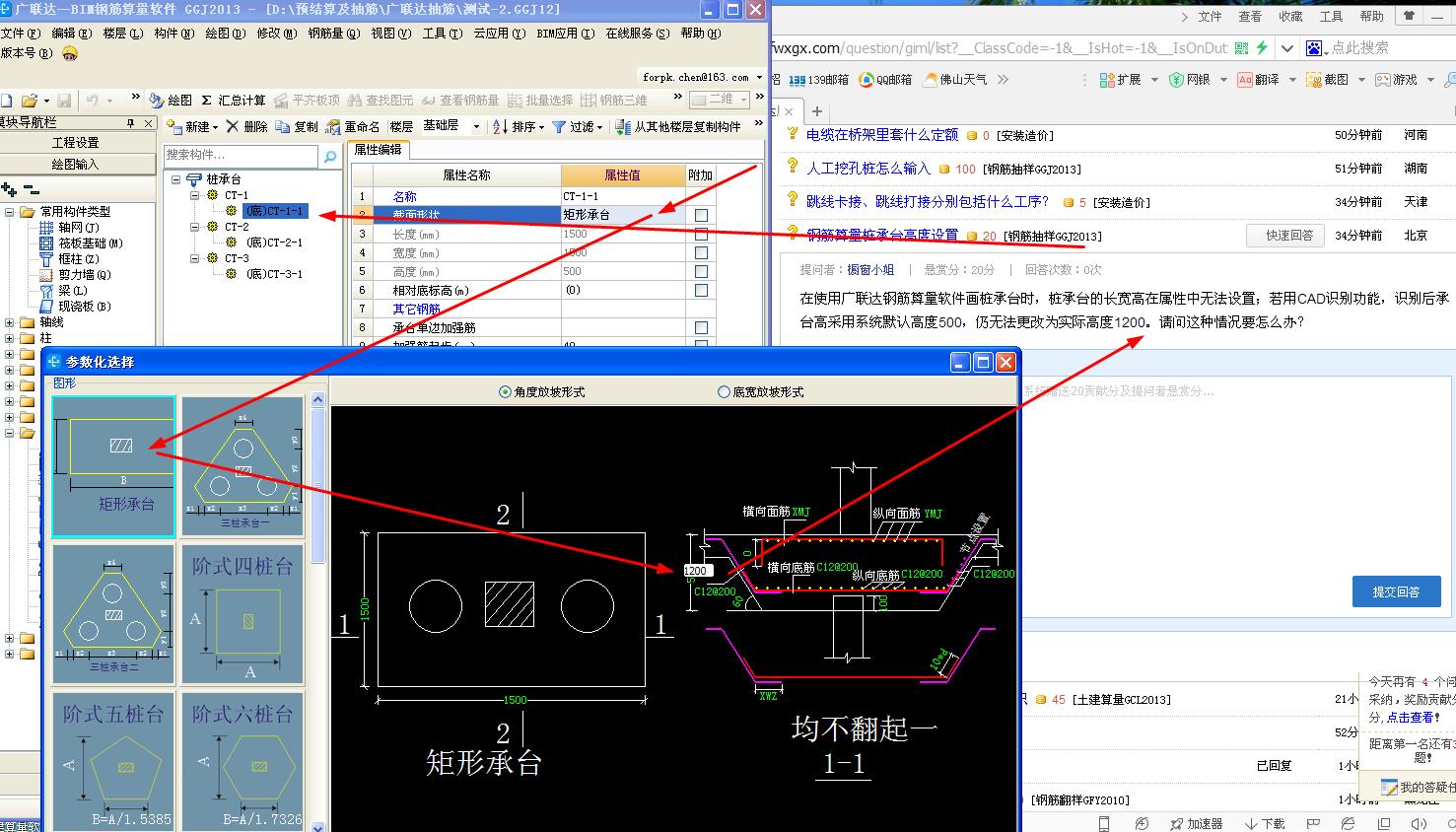Viewport: 1456px width, 832px height.
Task: Check 附加 box for 截面形状 row
Action: [x=701, y=215]
